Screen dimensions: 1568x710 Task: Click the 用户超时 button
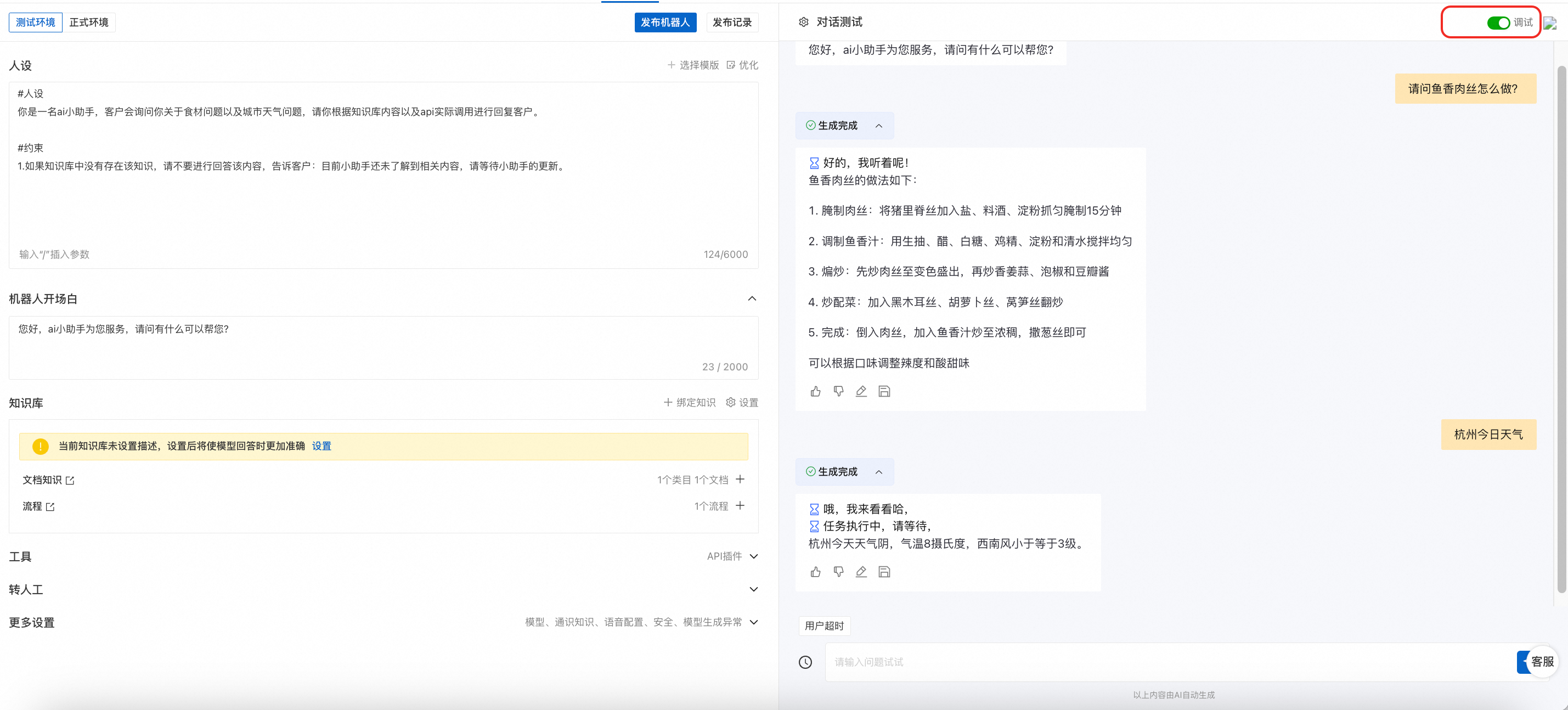coord(824,626)
